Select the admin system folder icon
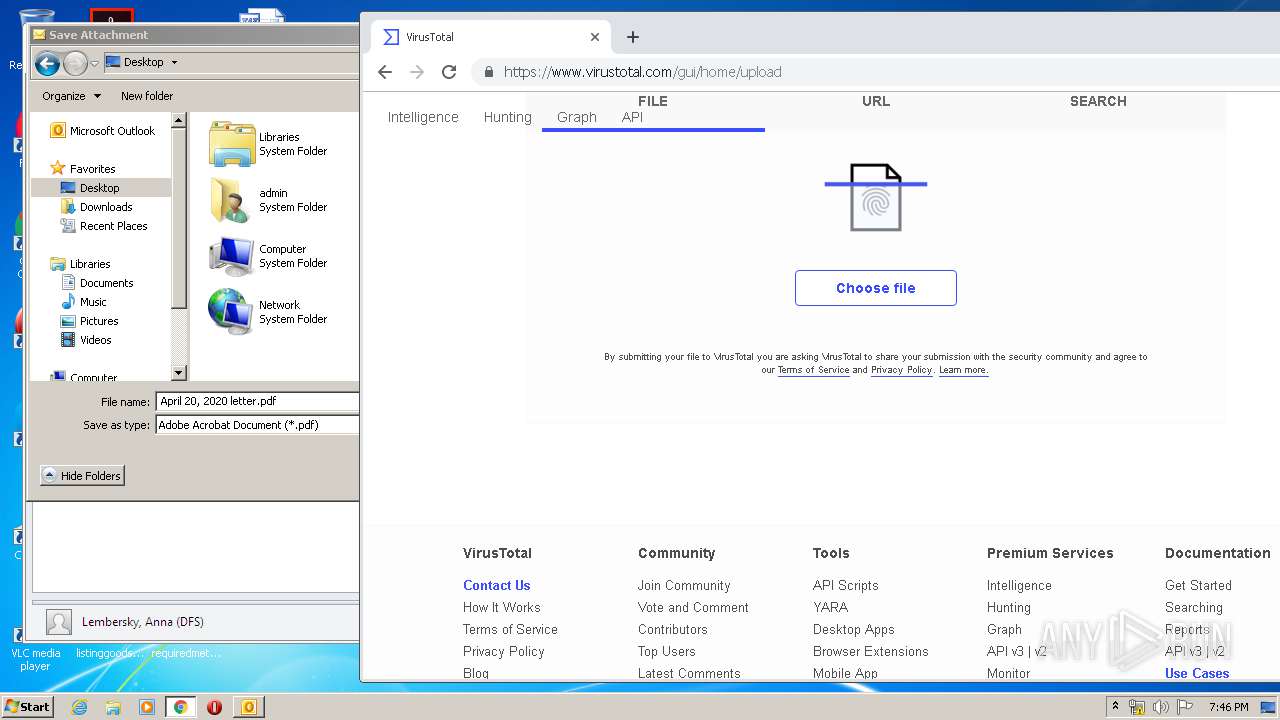The image size is (1280, 720). (232, 200)
